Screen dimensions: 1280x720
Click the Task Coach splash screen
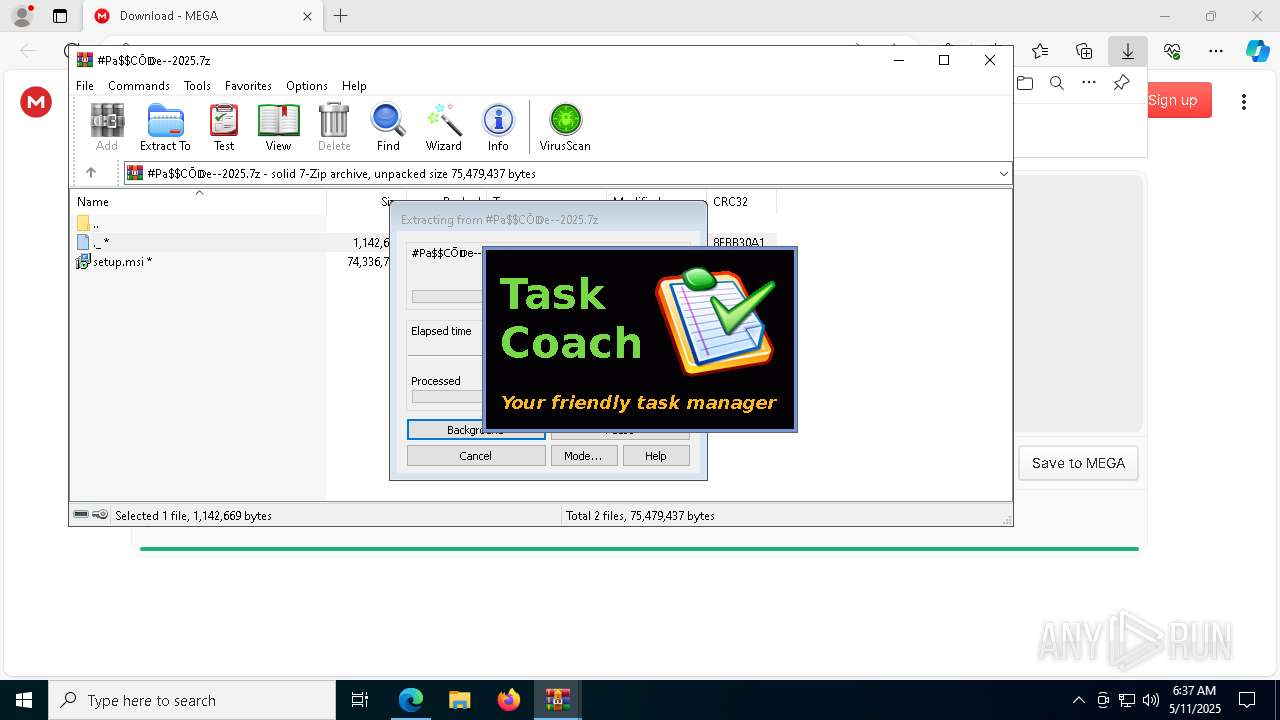(640, 340)
